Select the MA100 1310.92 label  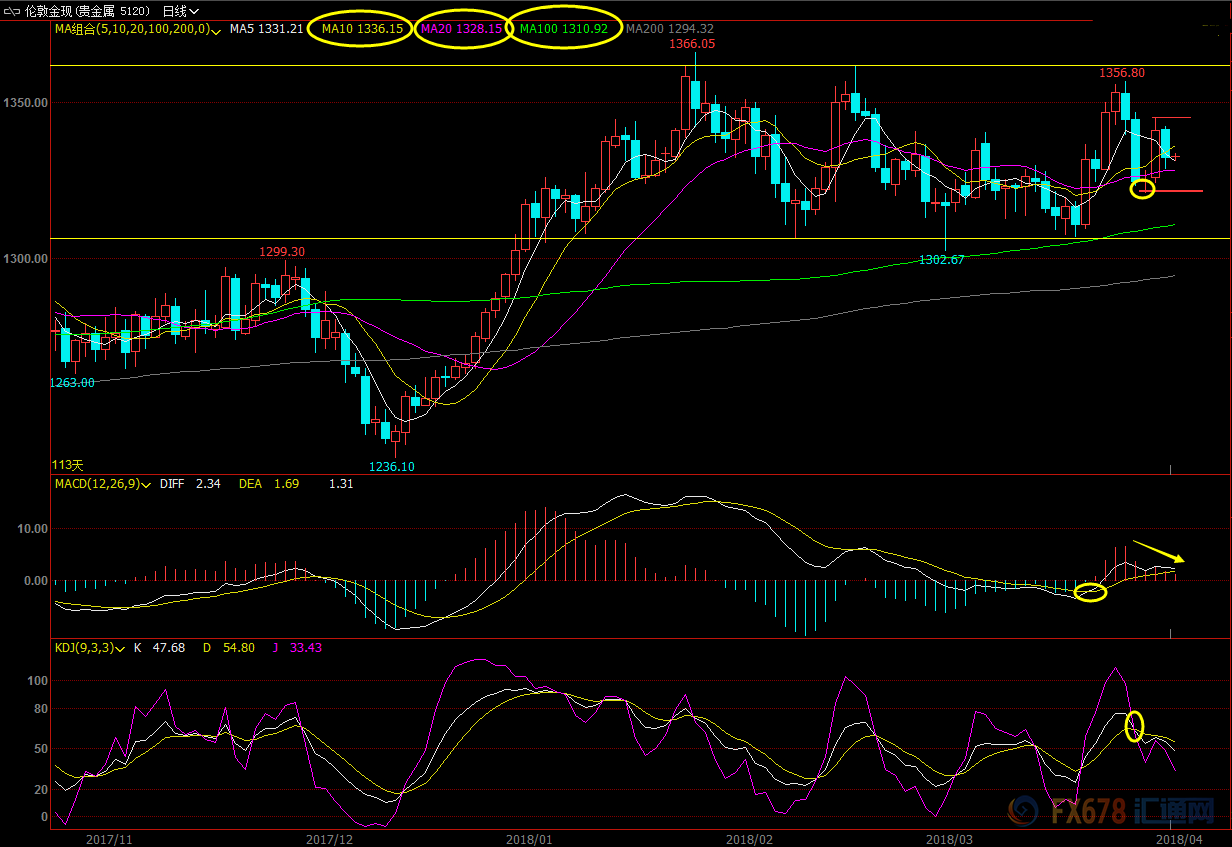pos(563,29)
